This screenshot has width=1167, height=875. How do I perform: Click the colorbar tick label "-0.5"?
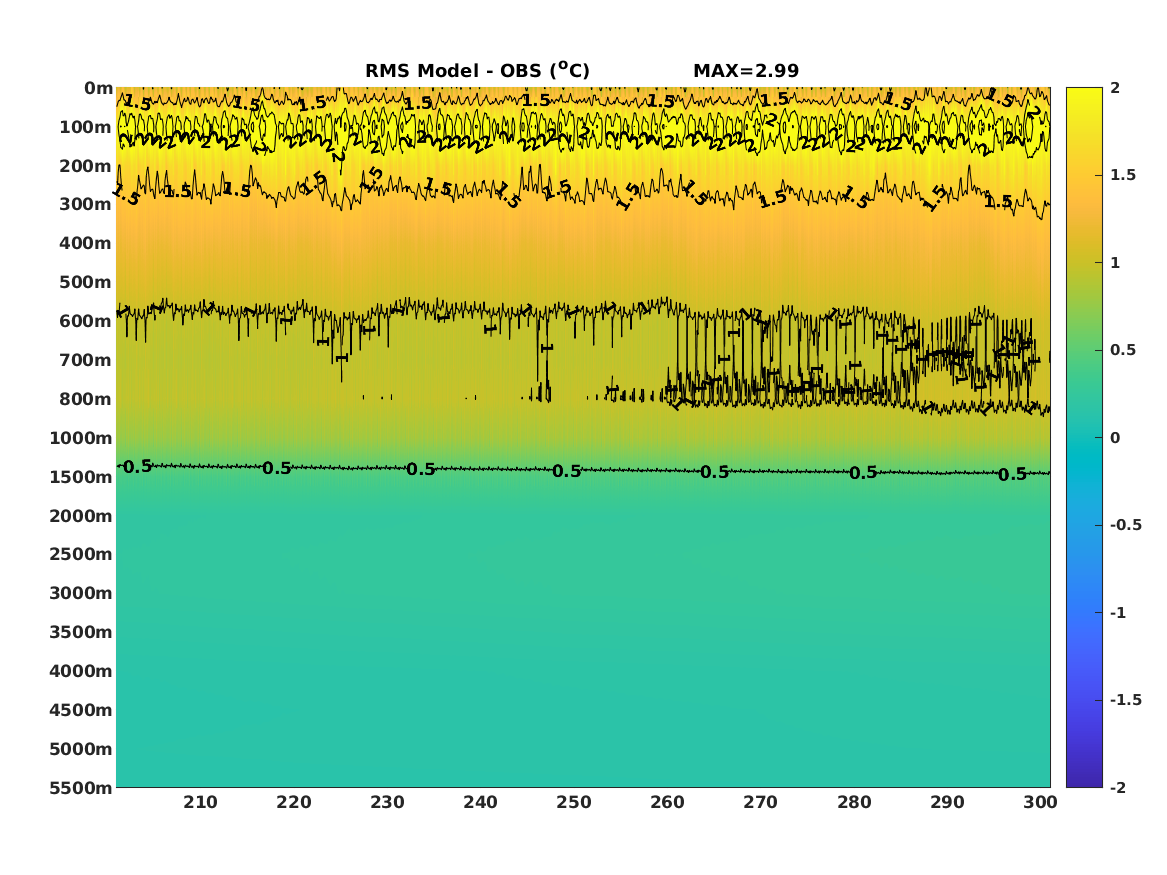coord(1125,525)
